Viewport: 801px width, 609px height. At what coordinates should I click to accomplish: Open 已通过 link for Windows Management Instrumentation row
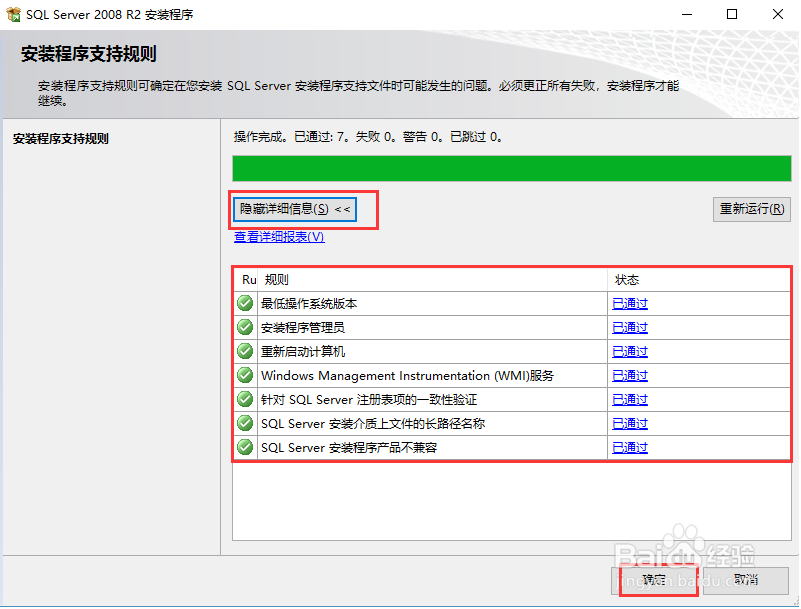tap(630, 376)
